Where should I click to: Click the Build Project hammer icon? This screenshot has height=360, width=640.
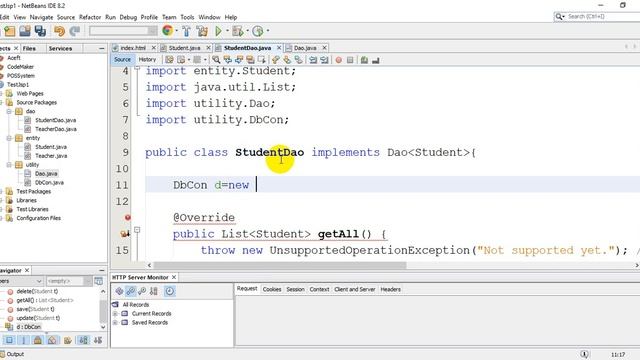187,31
